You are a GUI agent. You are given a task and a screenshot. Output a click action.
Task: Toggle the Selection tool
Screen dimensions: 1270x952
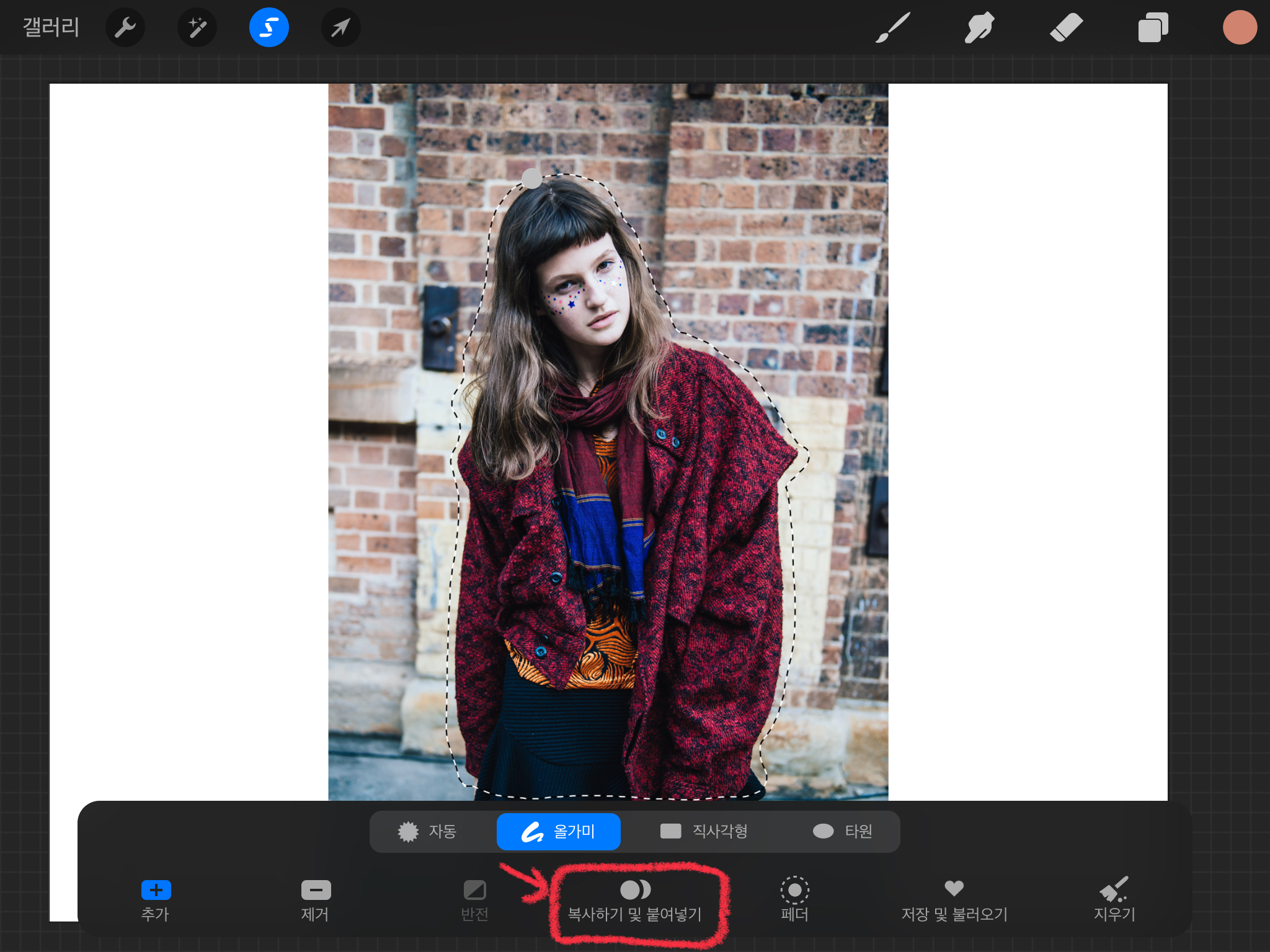coord(269,28)
